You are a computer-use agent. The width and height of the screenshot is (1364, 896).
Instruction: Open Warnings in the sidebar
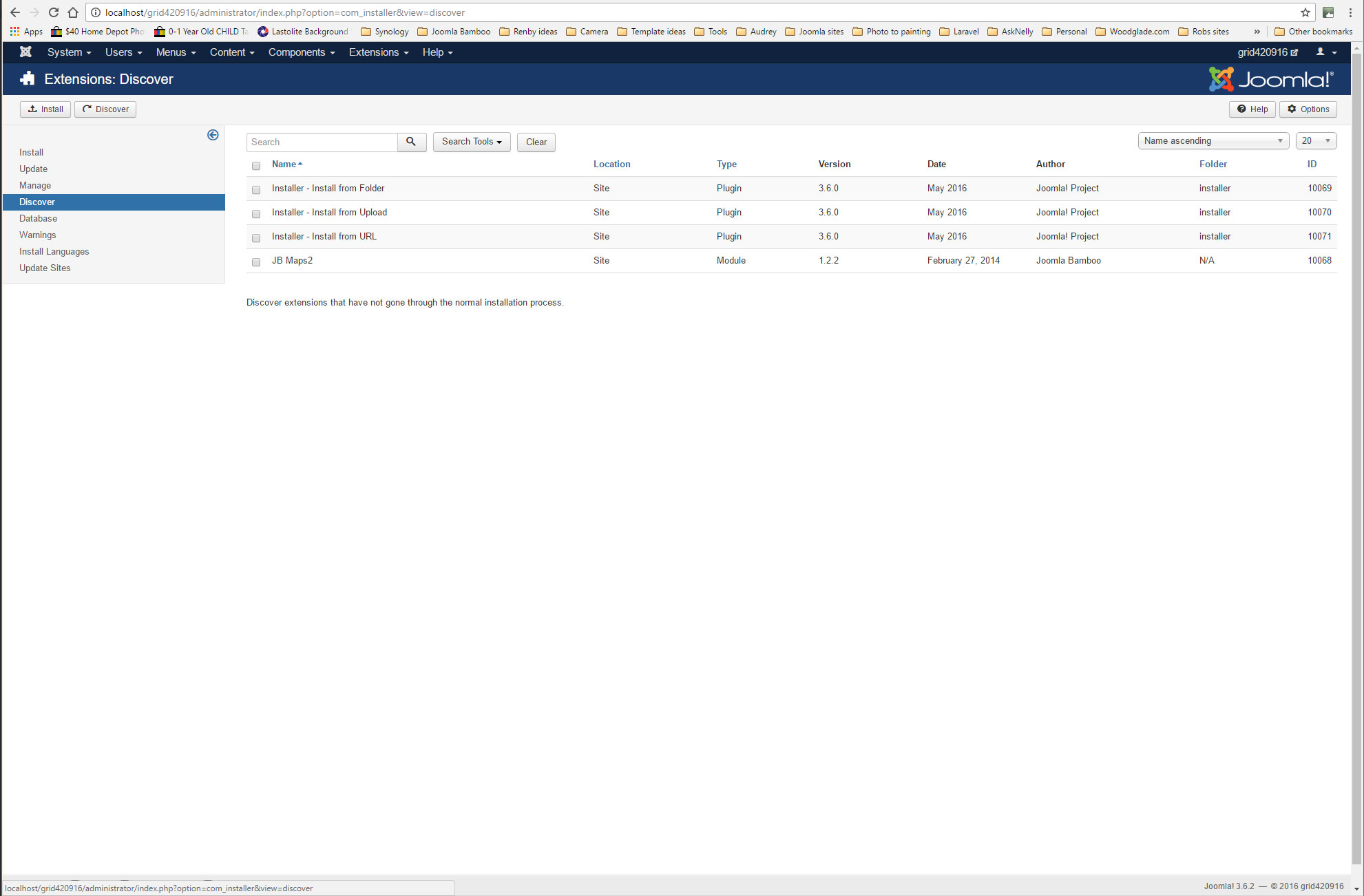coord(37,235)
